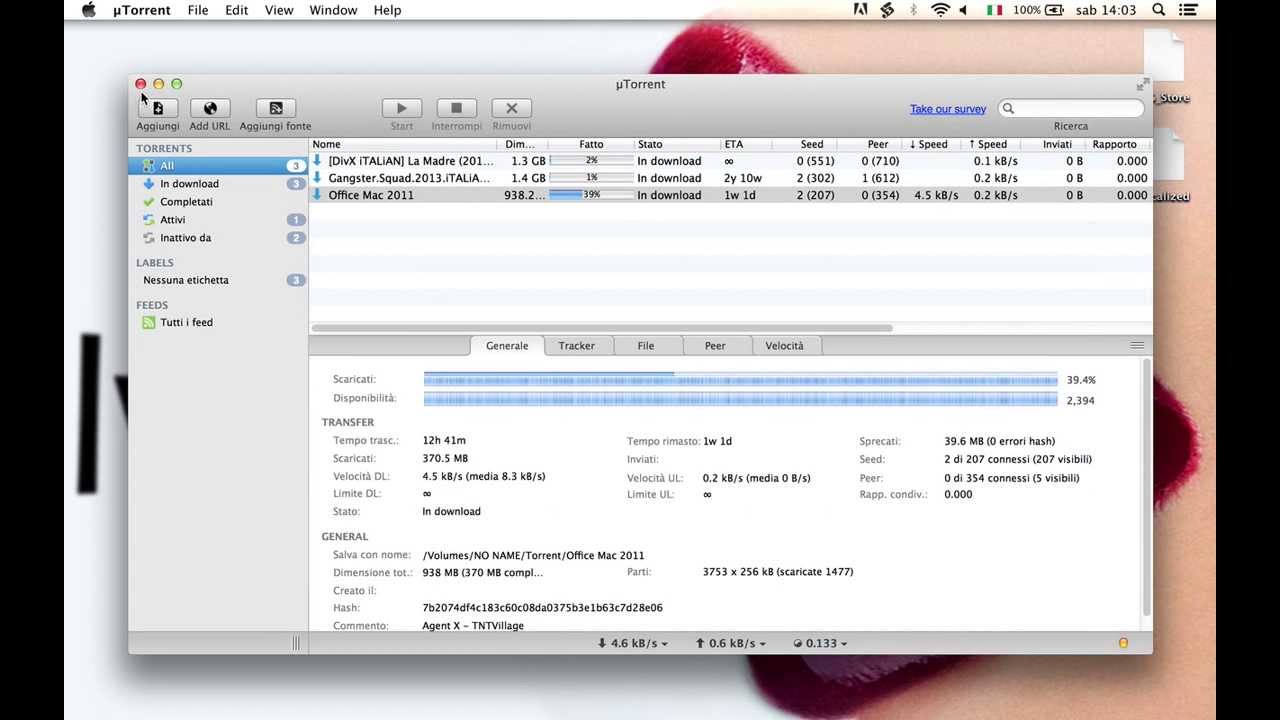Click the yellow network status indicator

coord(1123,643)
